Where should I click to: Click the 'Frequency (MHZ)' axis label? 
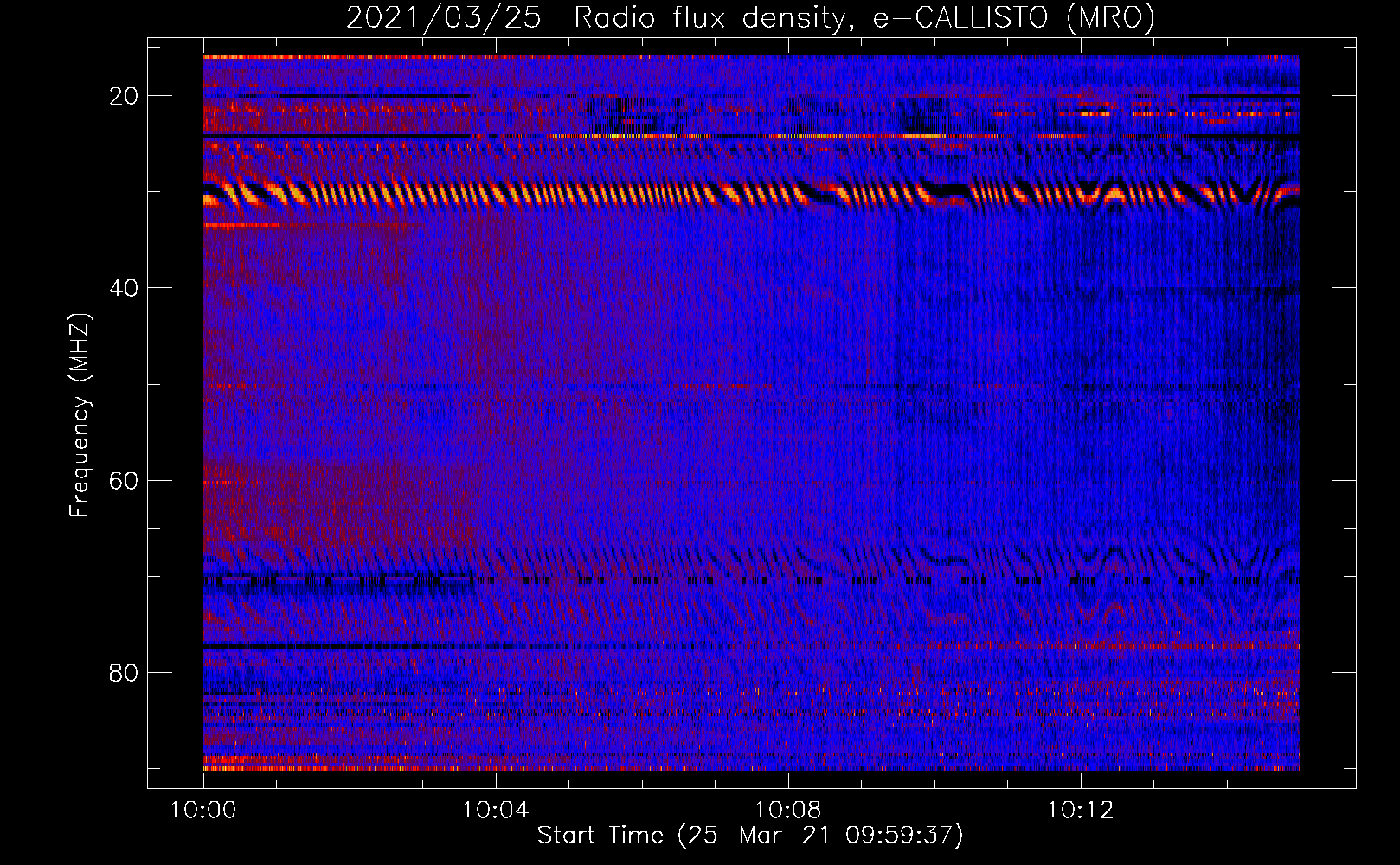(x=80, y=415)
